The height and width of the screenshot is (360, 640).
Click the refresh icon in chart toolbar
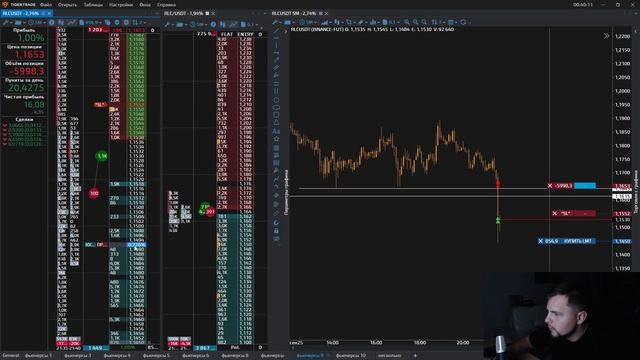463,22
